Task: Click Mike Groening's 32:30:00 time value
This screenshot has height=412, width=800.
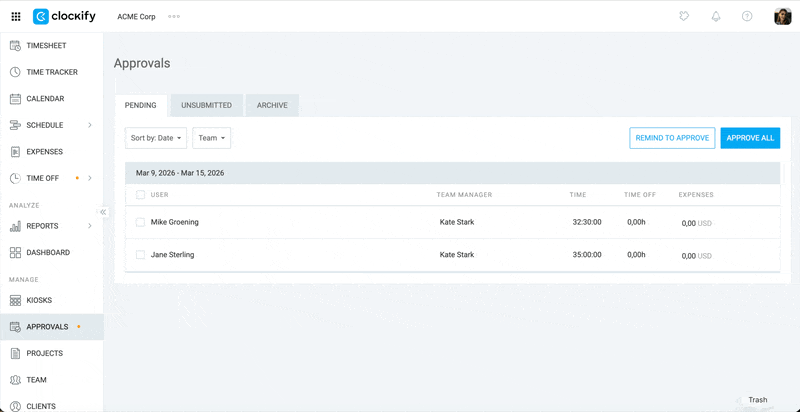Action: 587,222
